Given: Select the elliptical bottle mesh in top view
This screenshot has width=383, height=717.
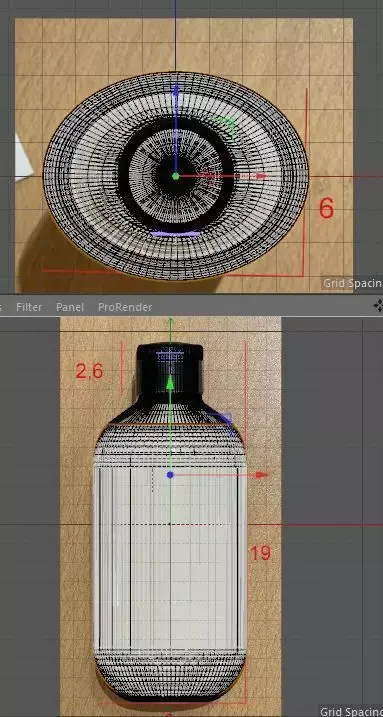Looking at the screenshot, I should (176, 176).
